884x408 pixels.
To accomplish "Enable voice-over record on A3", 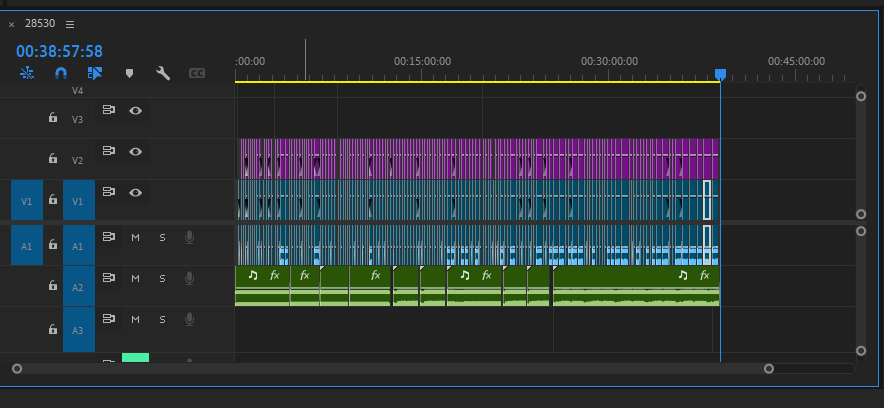I will point(189,320).
